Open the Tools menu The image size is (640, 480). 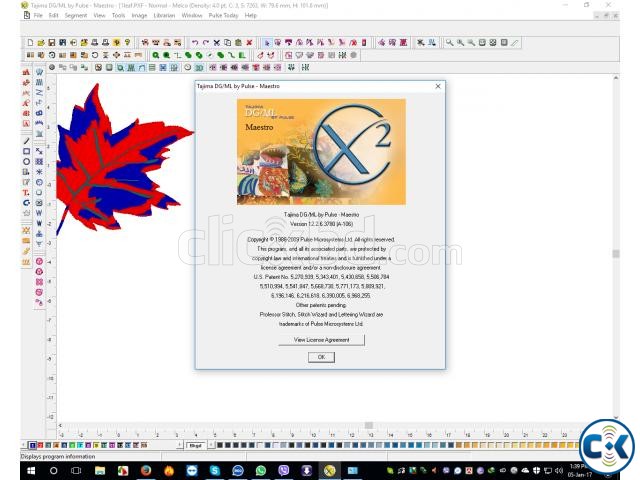[x=118, y=16]
